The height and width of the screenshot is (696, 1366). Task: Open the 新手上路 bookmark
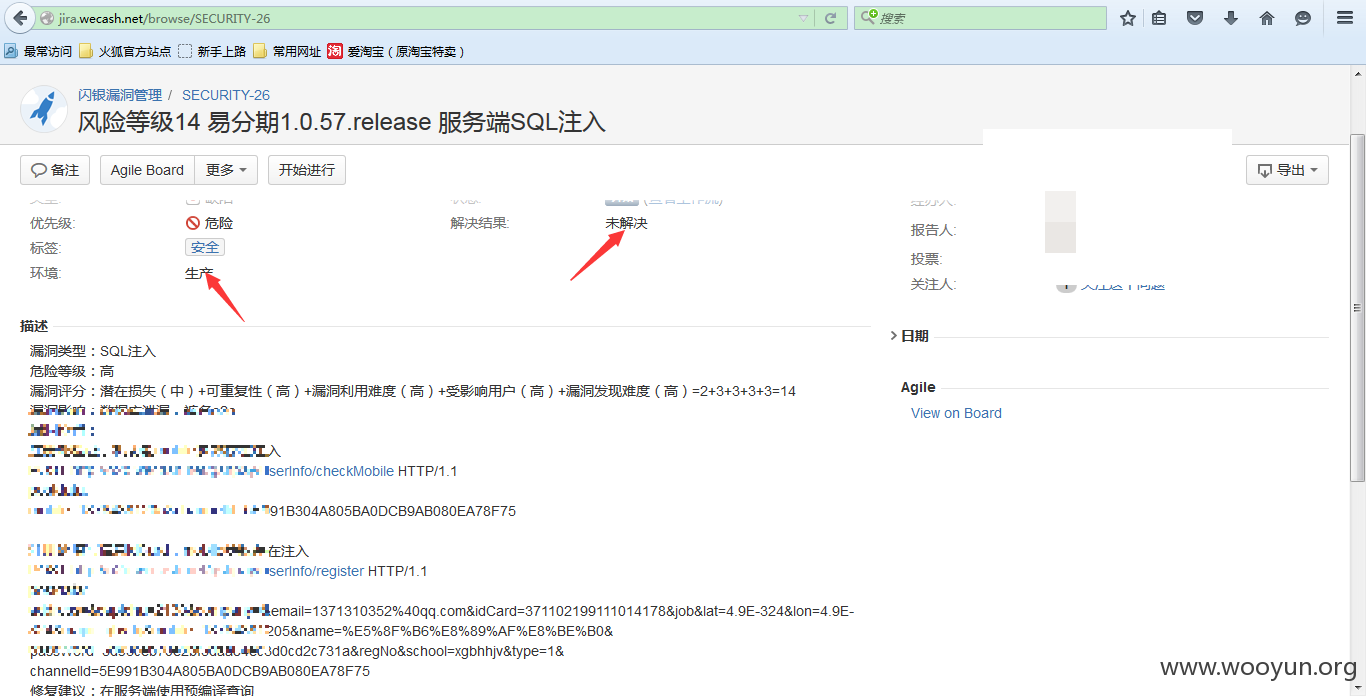[212, 51]
